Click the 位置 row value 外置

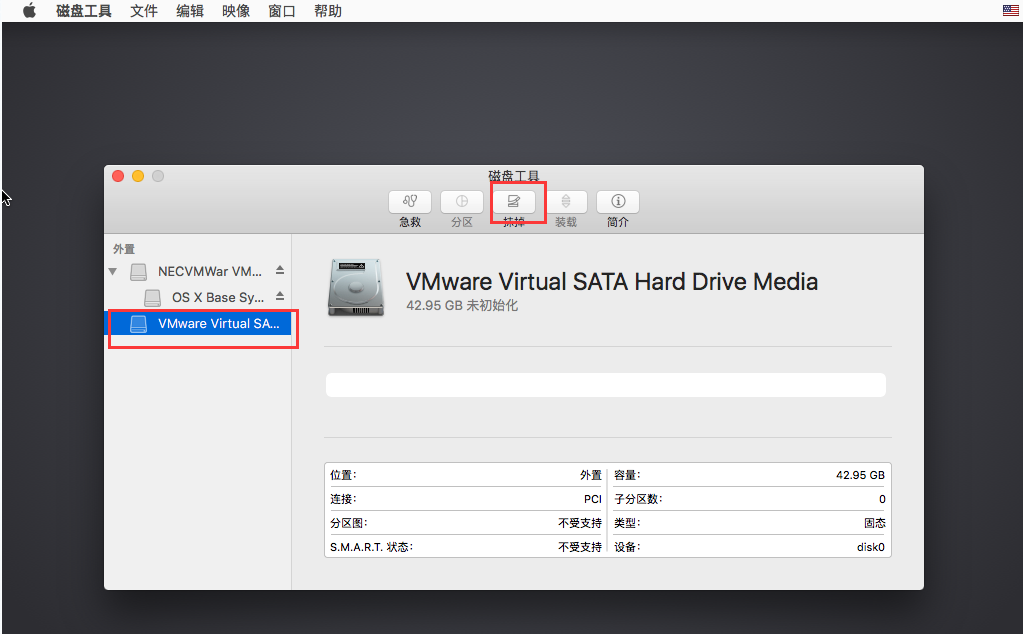coord(590,475)
